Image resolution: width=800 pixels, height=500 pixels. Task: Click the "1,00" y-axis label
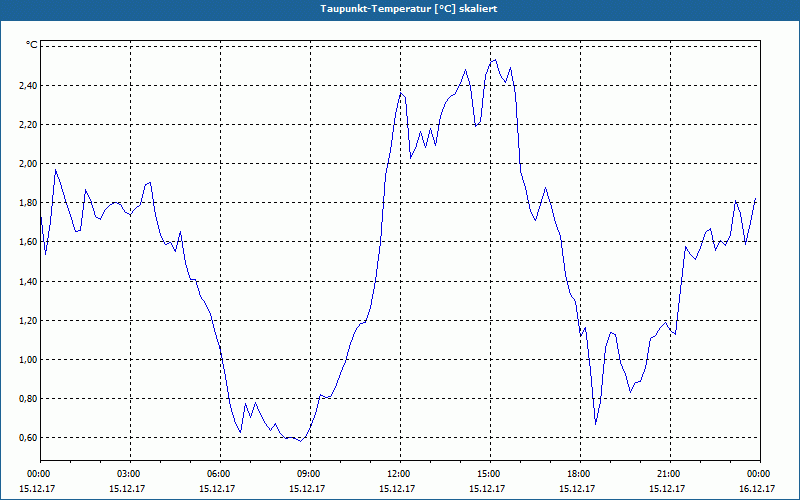(28, 359)
